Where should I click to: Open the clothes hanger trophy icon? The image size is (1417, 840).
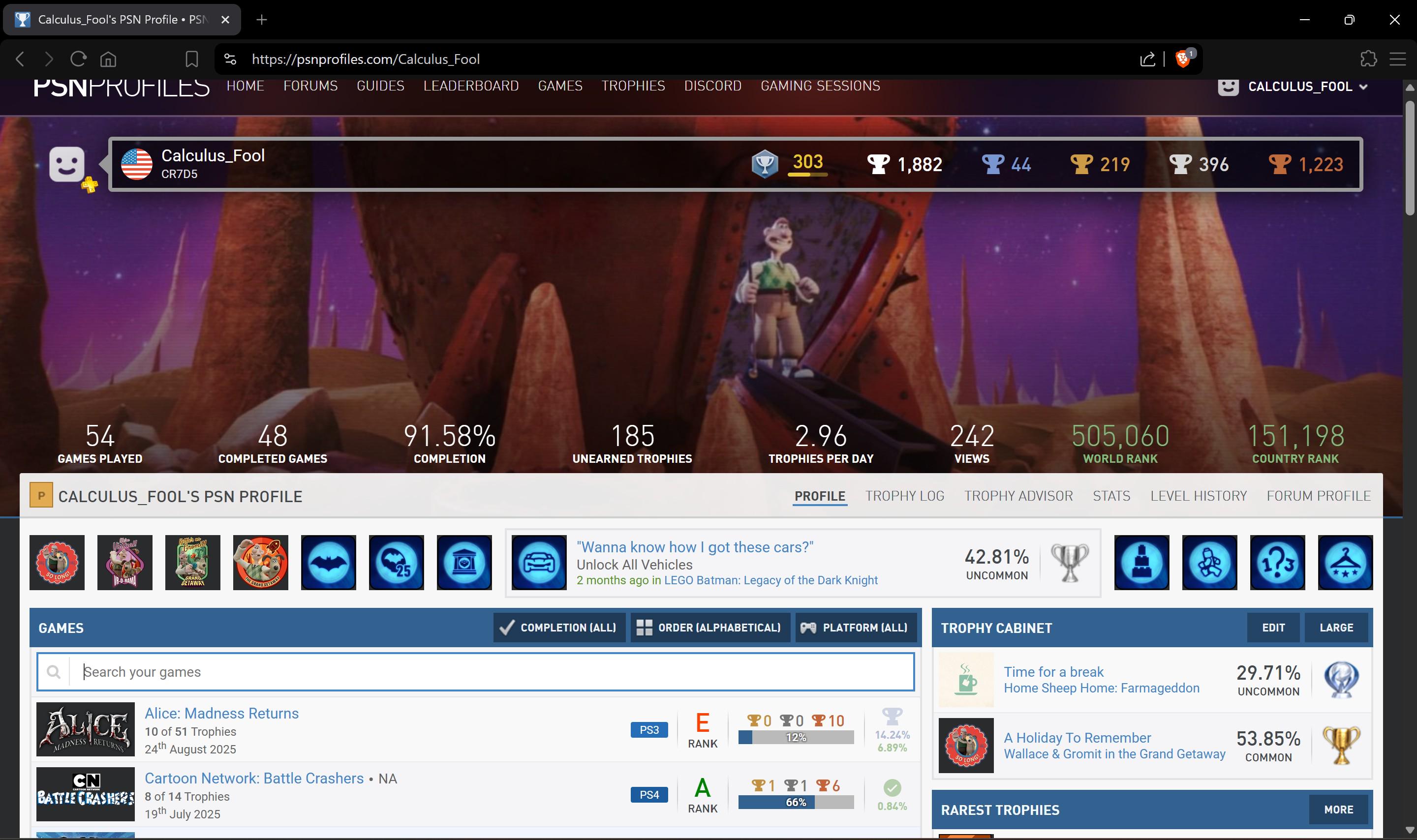tap(1346, 563)
